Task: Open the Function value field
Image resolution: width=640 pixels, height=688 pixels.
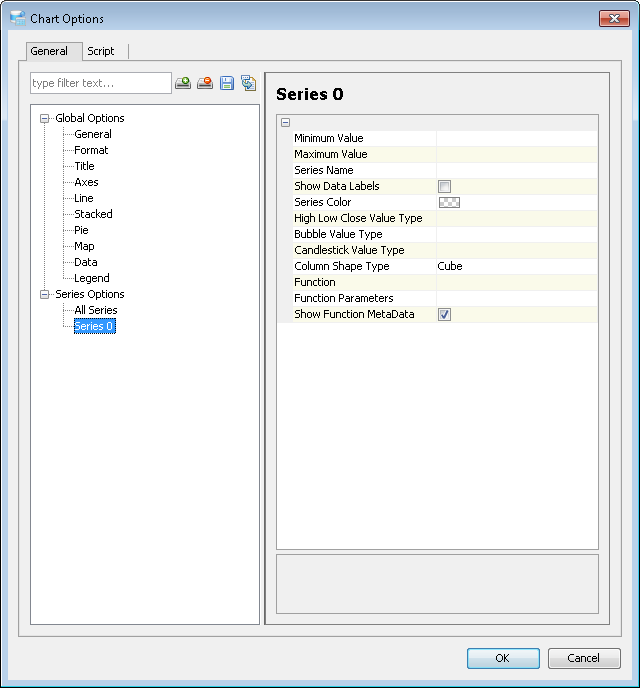Action: click(517, 283)
